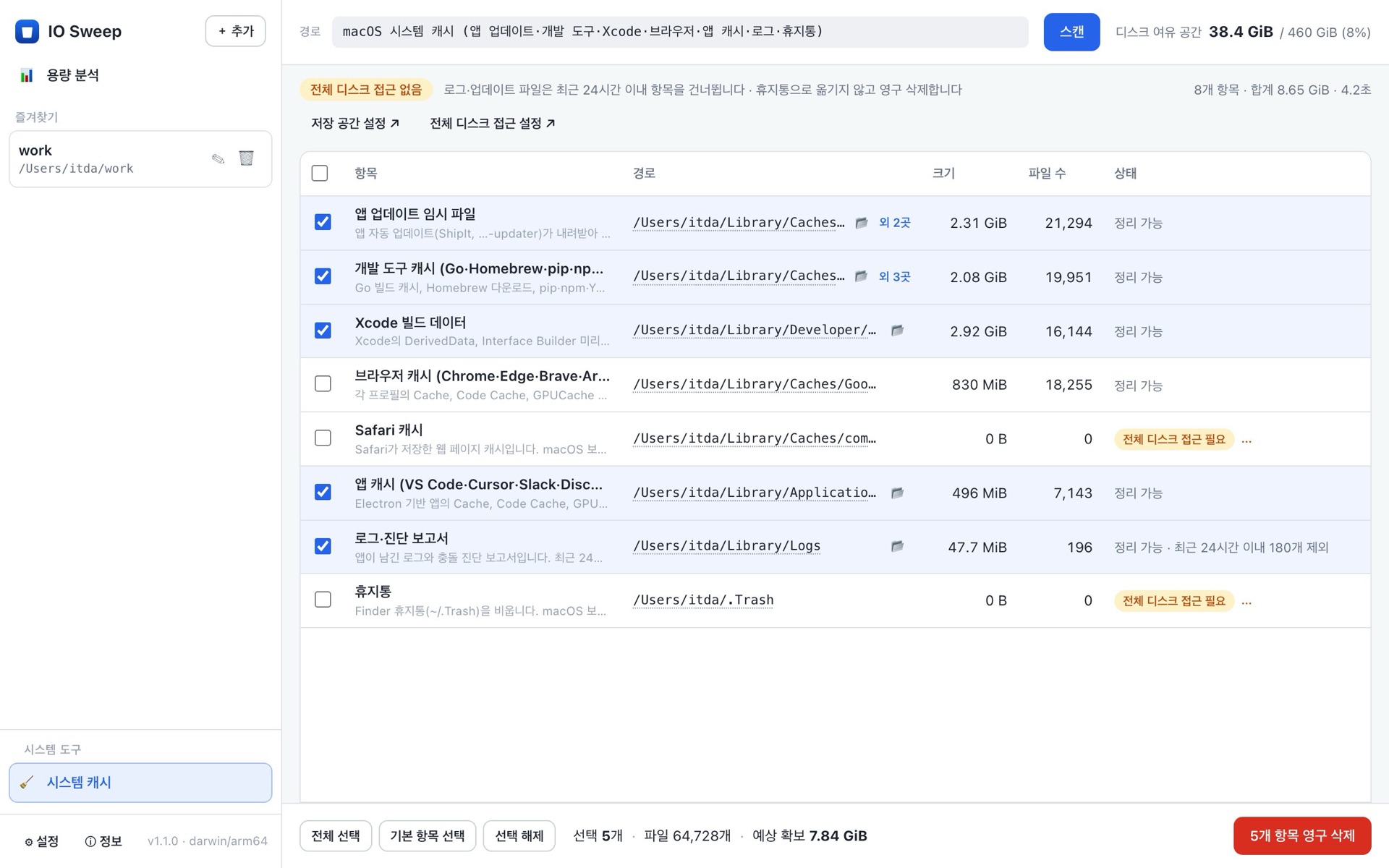Screen dimensions: 1389x868
Task: Check Safari 캐시 checkbox
Action: (323, 438)
